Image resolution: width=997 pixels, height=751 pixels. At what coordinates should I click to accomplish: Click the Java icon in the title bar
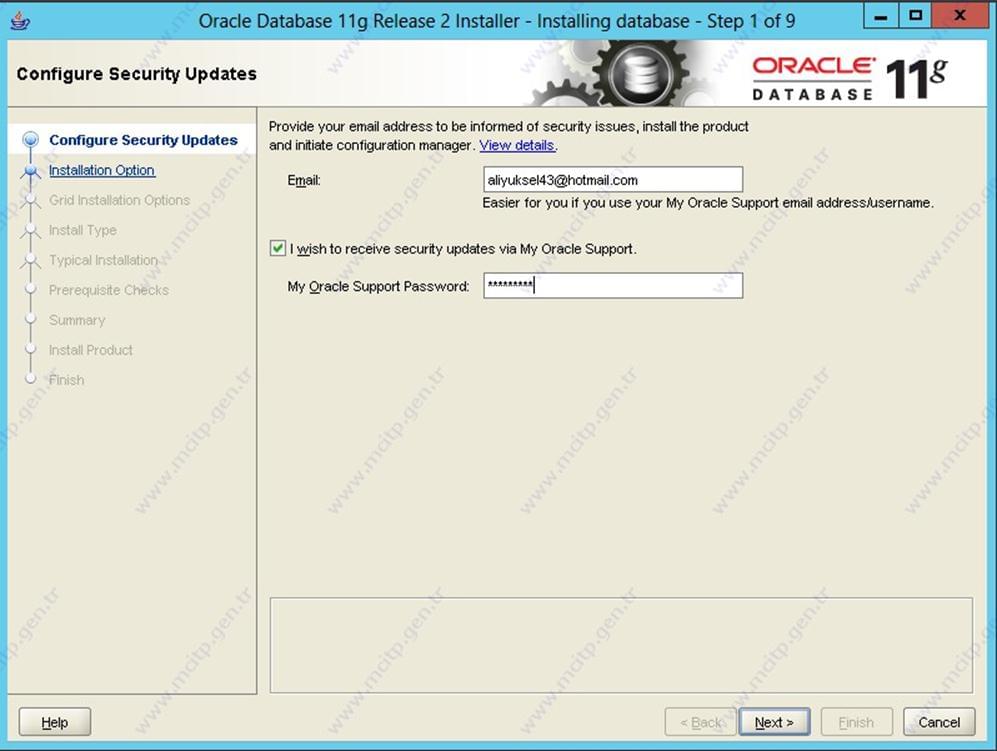[20, 20]
